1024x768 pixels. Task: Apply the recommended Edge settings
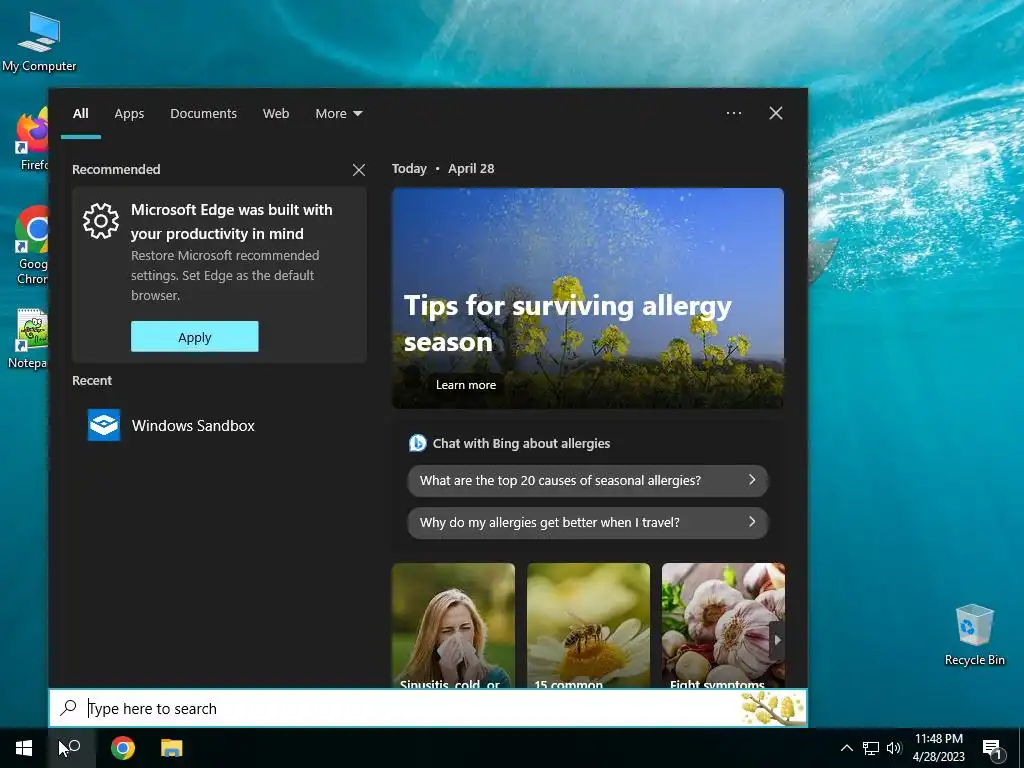click(195, 336)
